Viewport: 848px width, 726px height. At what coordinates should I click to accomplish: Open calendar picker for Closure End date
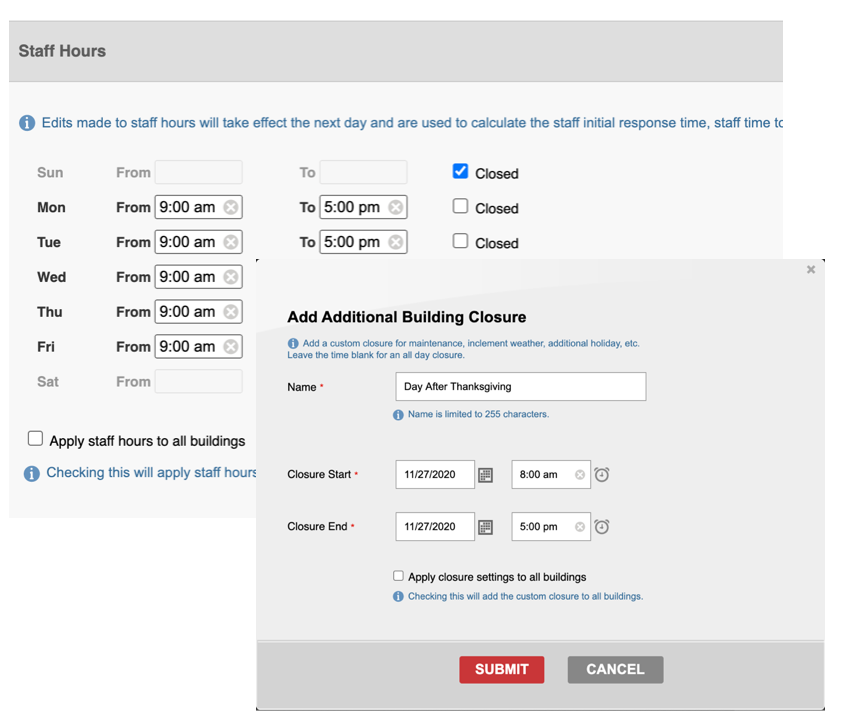point(485,527)
